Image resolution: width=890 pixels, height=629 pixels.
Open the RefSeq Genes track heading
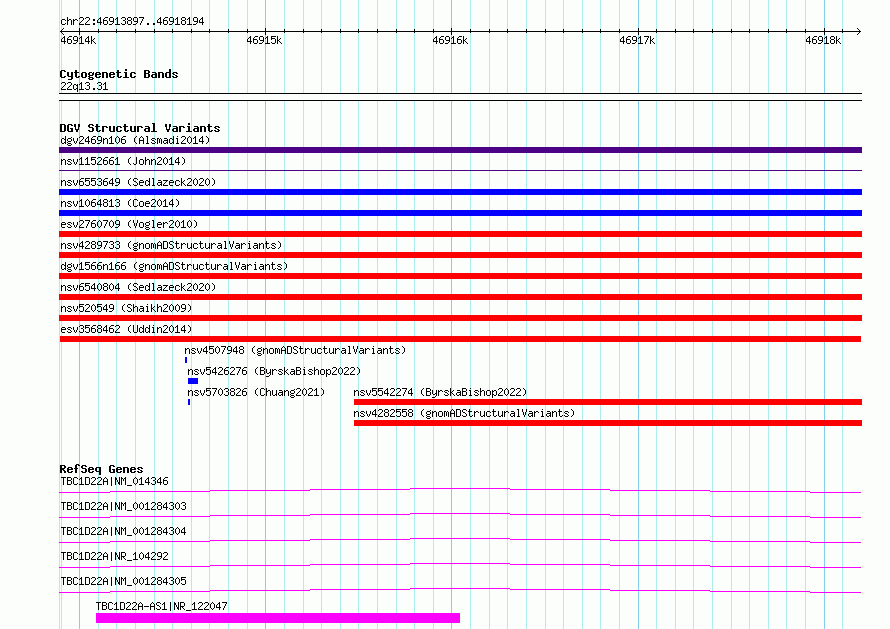click(101, 469)
